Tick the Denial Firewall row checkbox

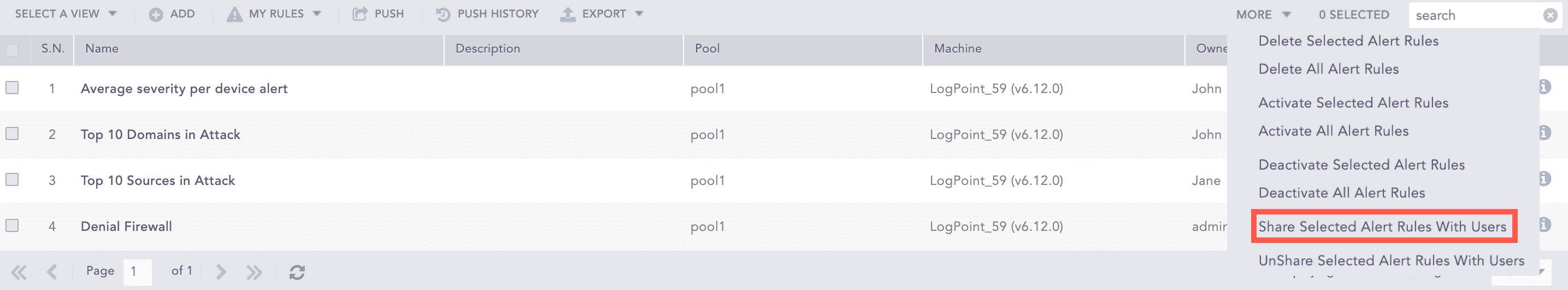coord(12,225)
